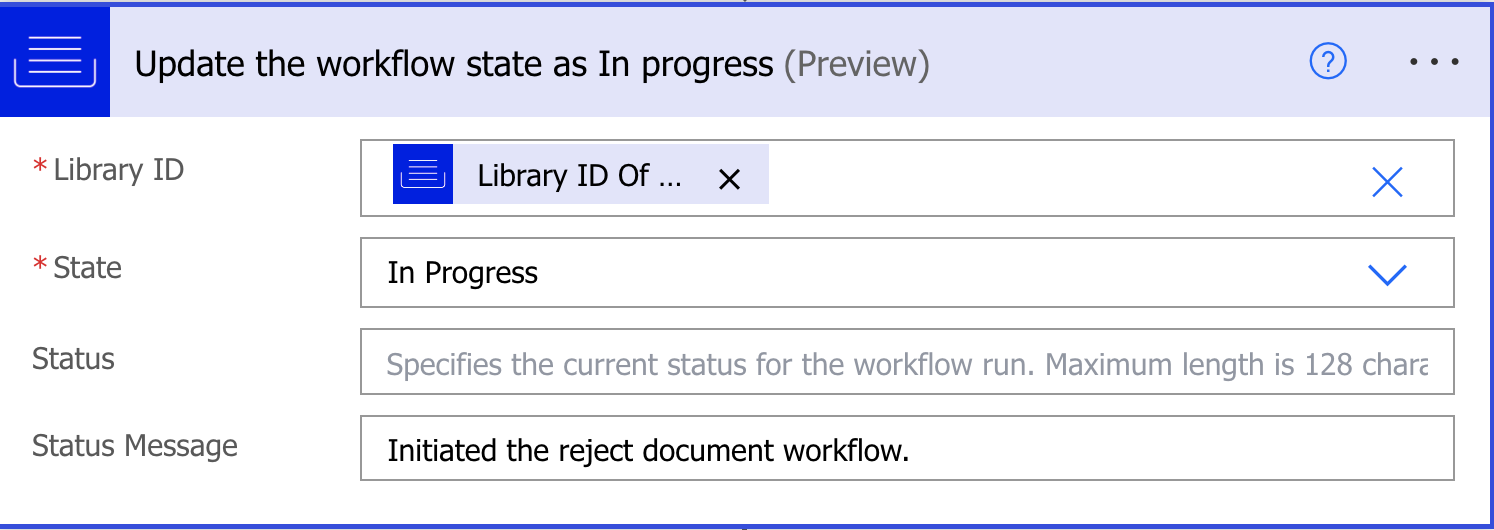Clear the Library ID field with the blue X
The height and width of the screenshot is (530, 1494).
point(1387,181)
